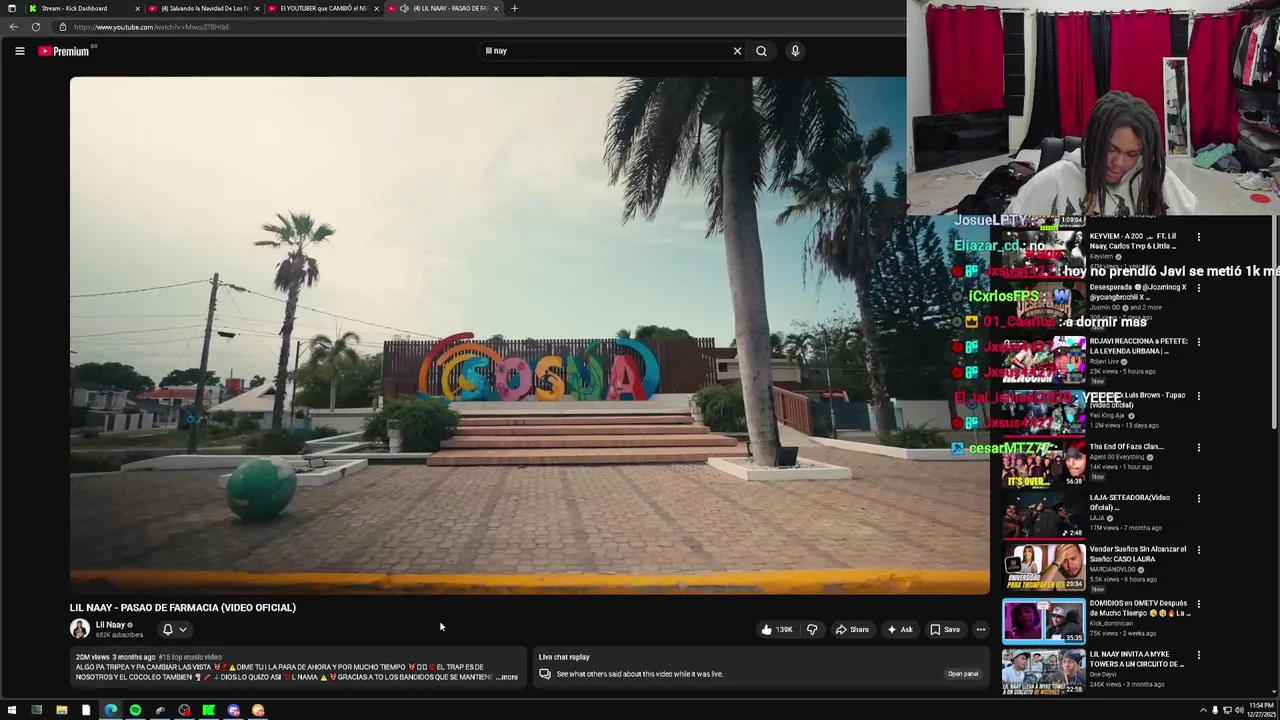The width and height of the screenshot is (1280, 720).
Task: Open notification bell options for Lil Naay
Action: point(174,629)
